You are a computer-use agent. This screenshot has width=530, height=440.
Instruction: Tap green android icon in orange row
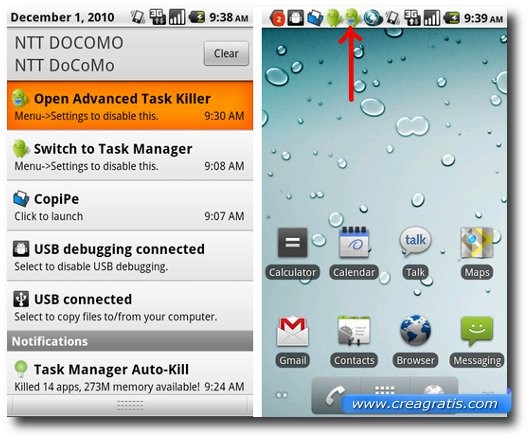point(21,98)
